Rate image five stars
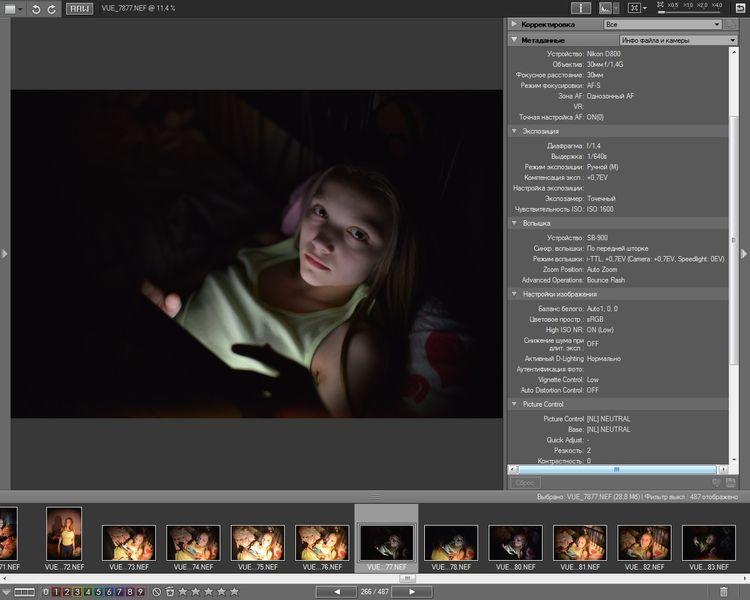750x600 pixels. click(234, 592)
